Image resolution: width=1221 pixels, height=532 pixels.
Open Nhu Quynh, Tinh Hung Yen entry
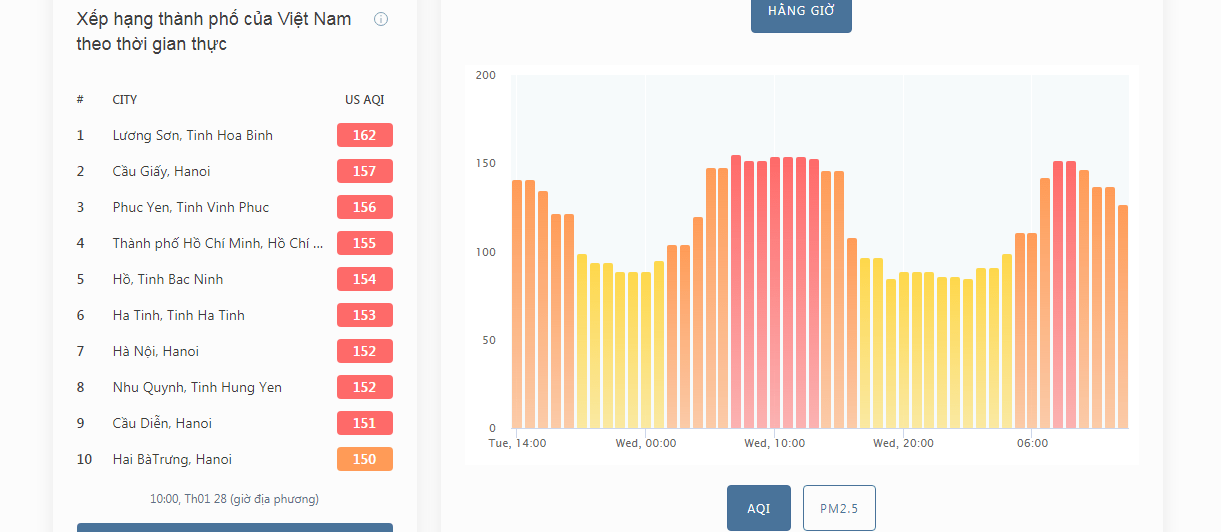click(x=198, y=387)
